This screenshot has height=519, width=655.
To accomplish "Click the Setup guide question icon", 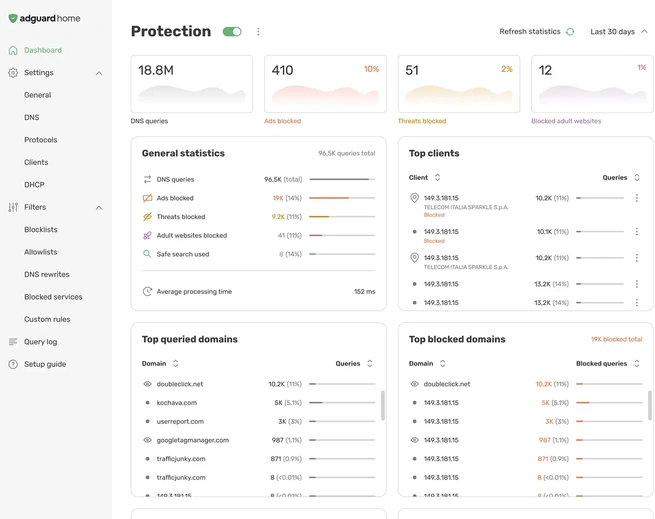I will 13,364.
